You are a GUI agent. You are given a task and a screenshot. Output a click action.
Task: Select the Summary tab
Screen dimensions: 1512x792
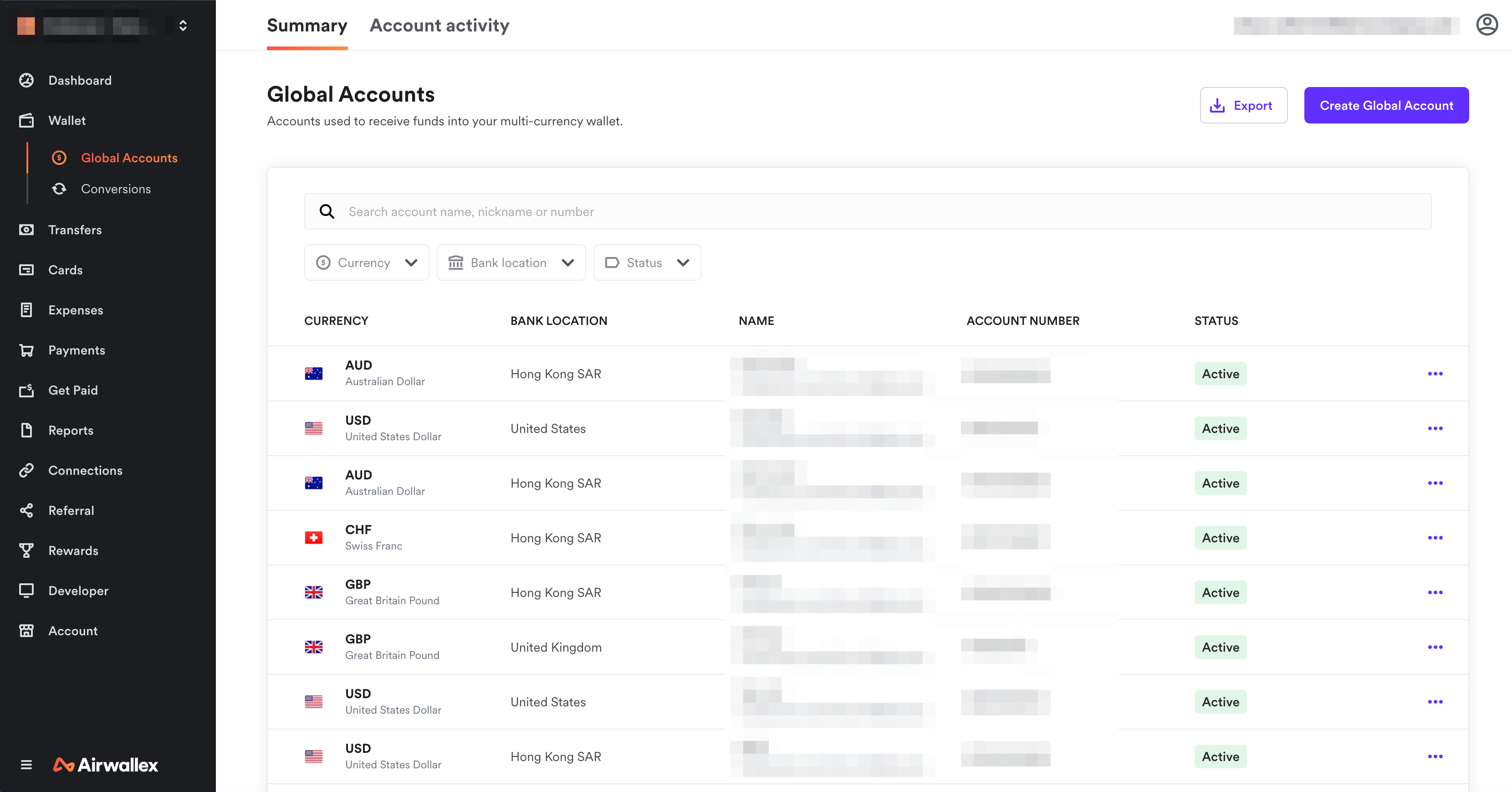tap(306, 25)
